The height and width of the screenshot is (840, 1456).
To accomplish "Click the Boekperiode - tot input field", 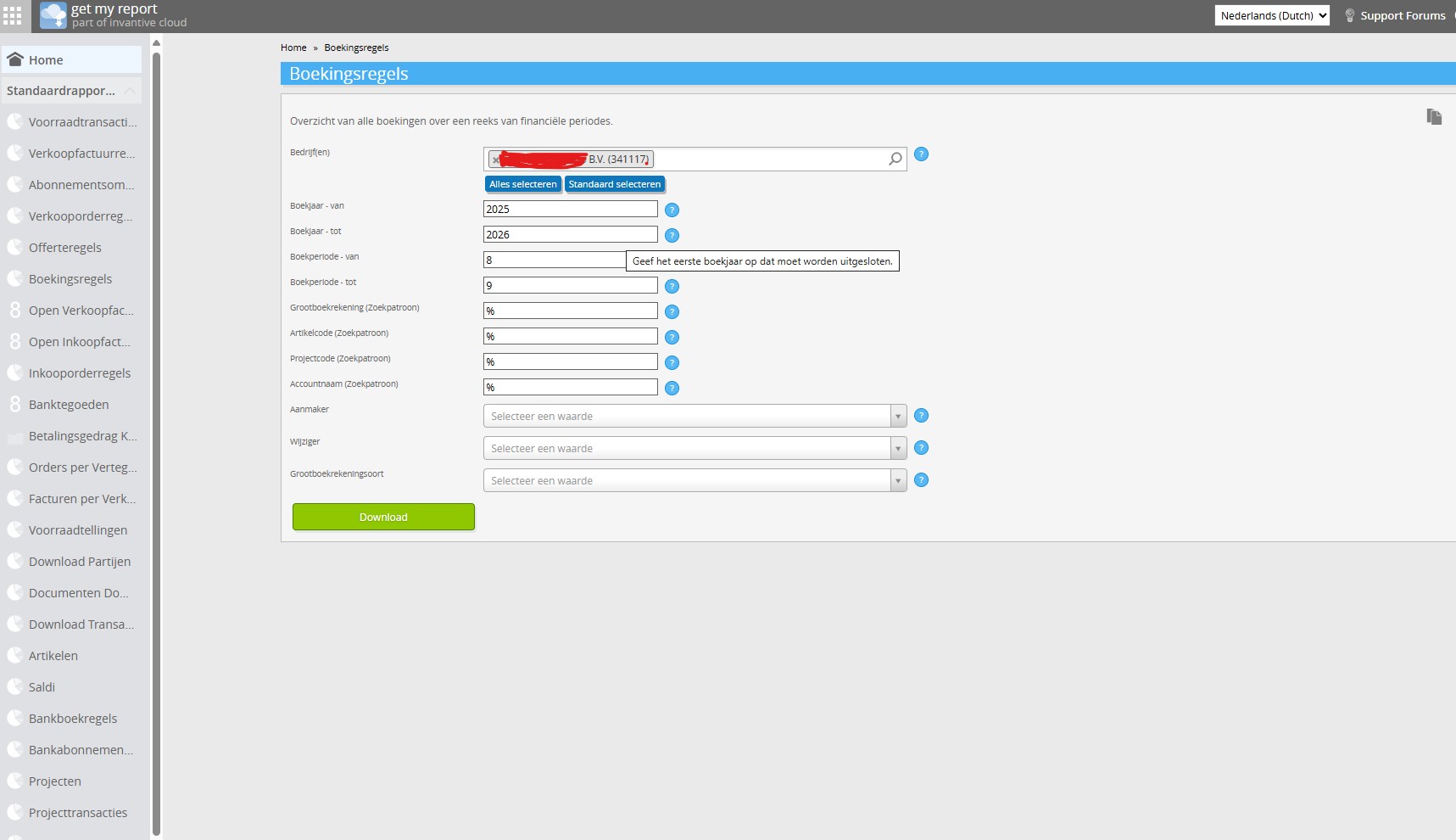I will [x=570, y=286].
